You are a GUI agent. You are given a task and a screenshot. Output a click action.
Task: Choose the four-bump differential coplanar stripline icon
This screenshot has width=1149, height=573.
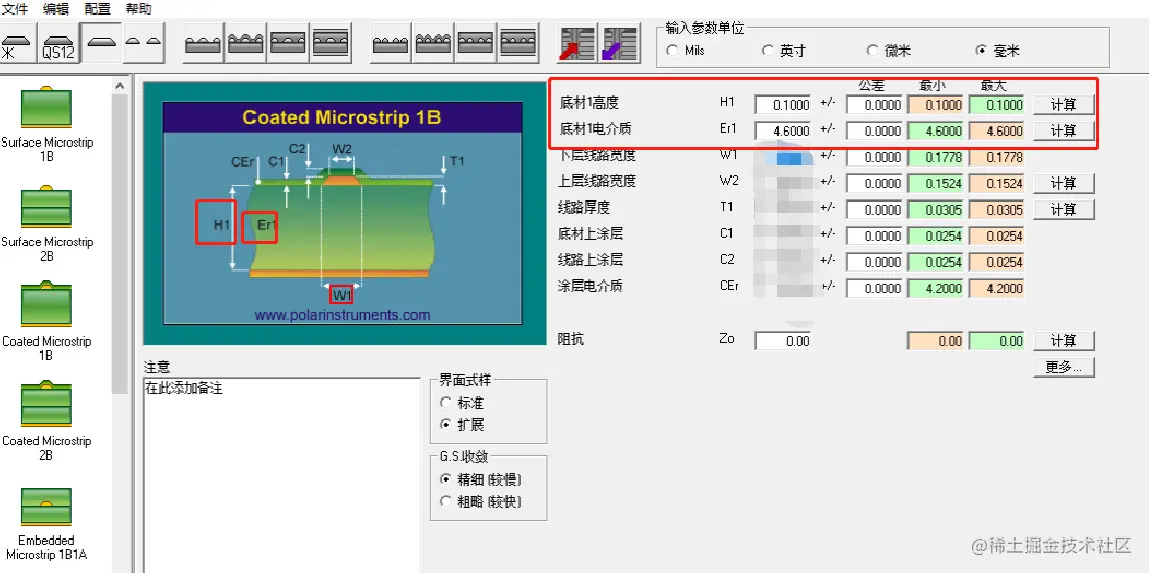pos(519,44)
